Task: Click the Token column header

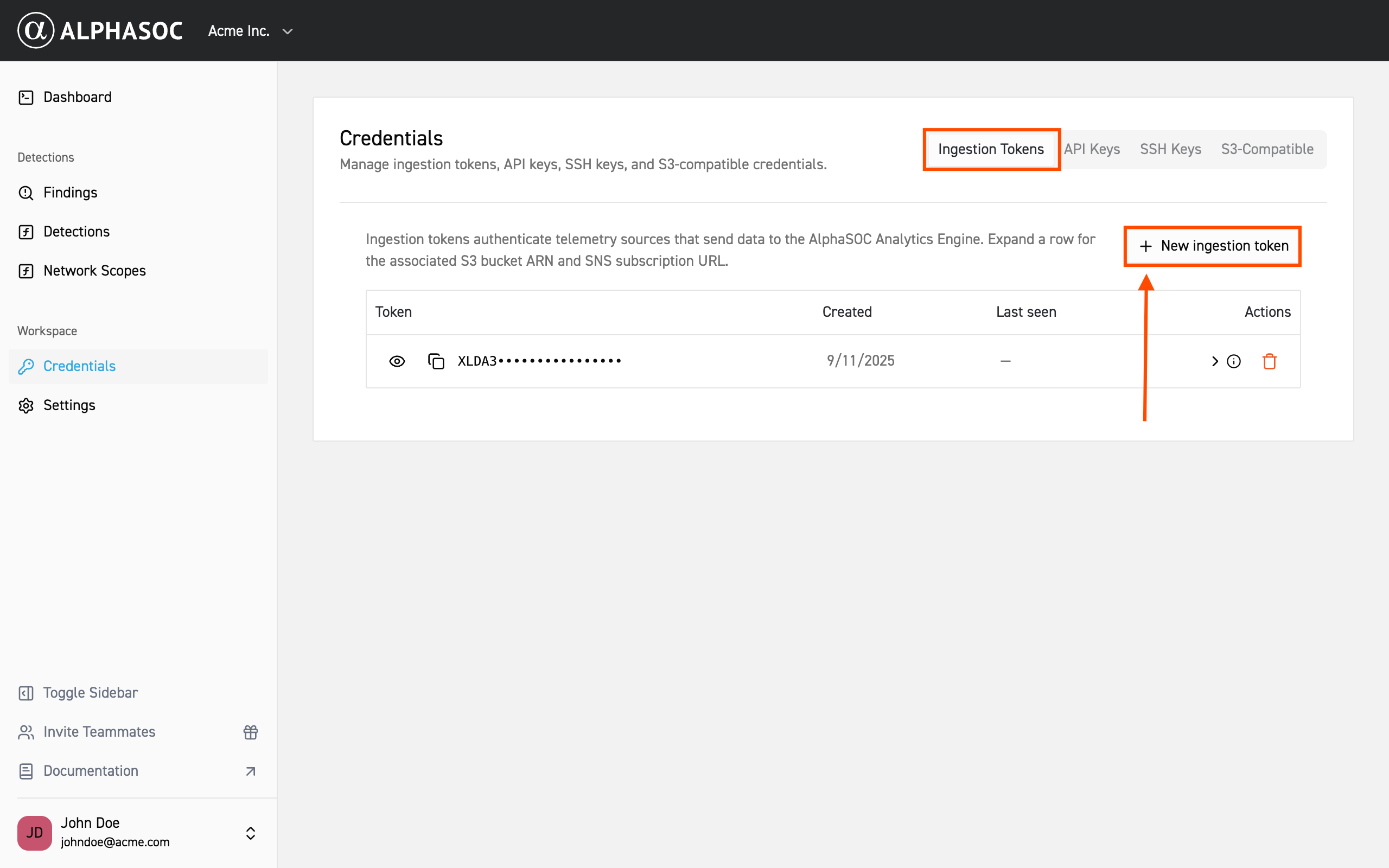Action: click(394, 312)
